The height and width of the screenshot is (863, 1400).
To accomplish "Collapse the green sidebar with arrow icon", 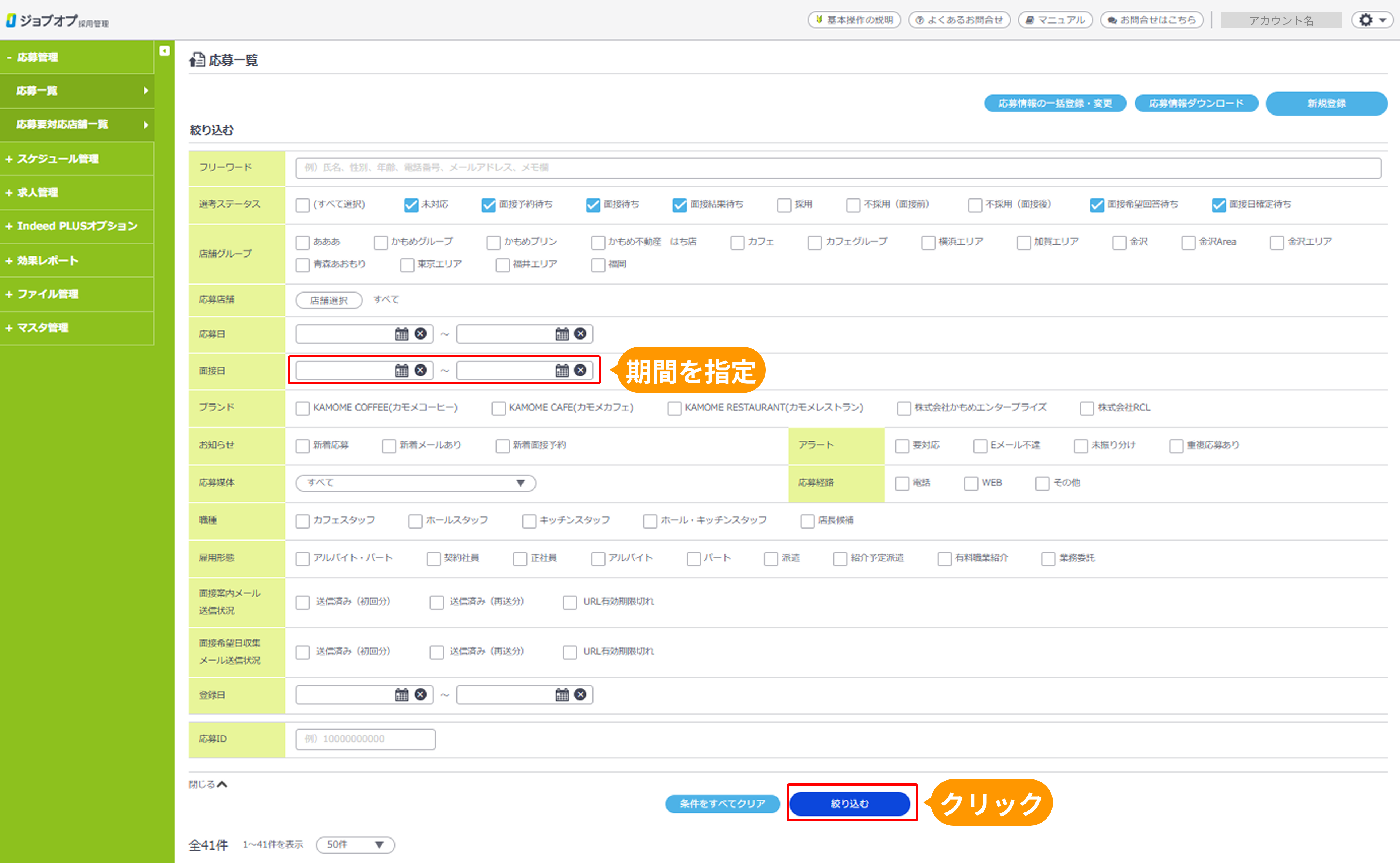I will point(164,51).
